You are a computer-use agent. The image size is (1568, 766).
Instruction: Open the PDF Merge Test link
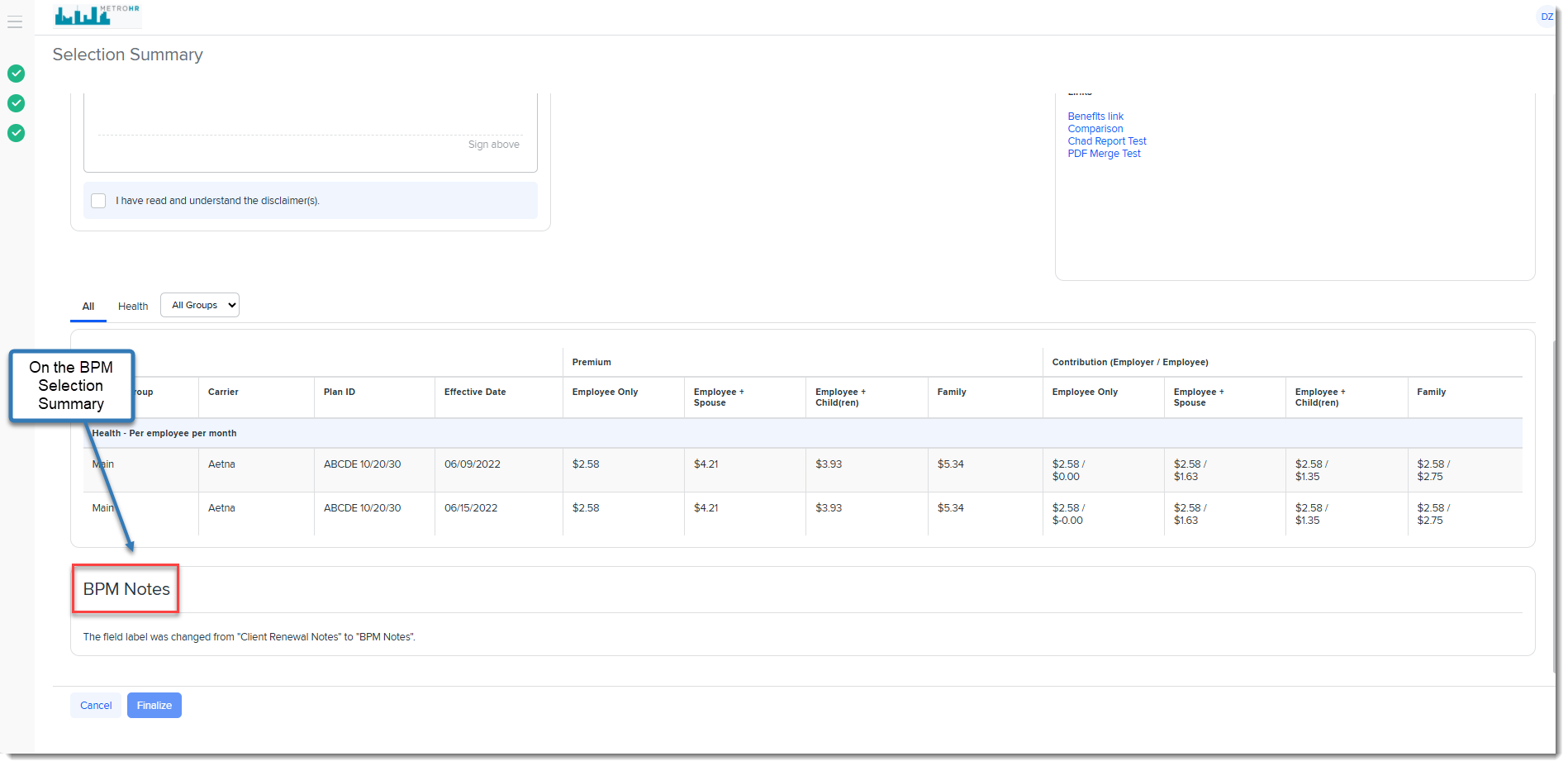[1104, 154]
